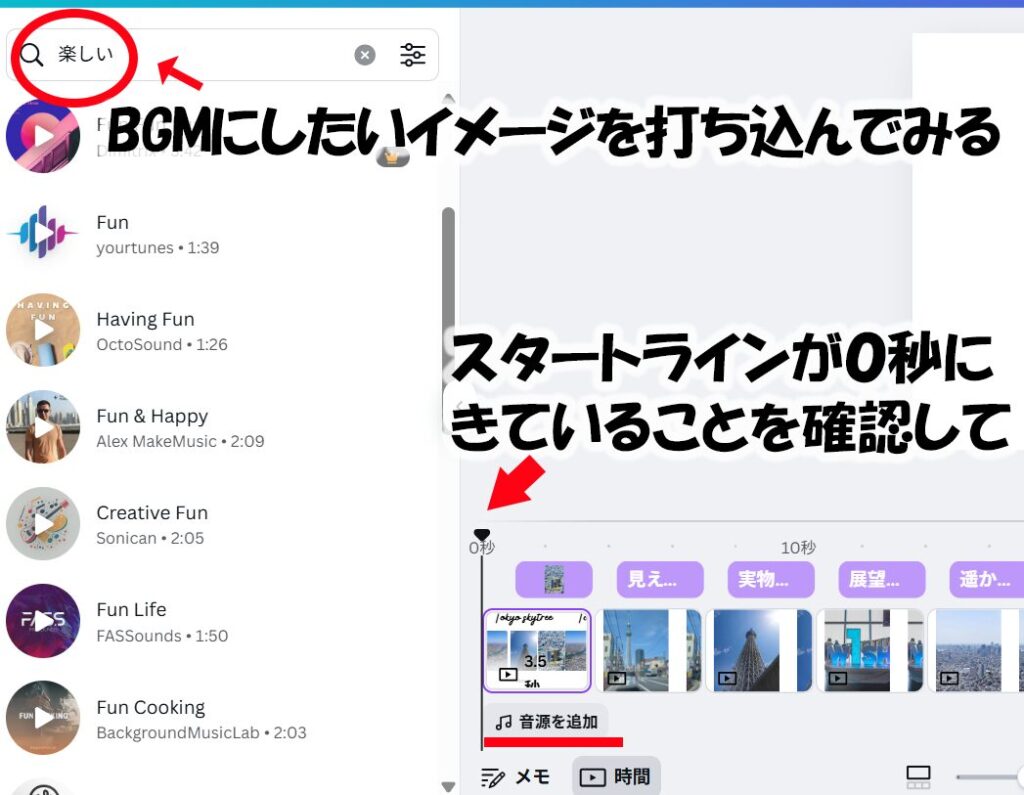Play the Having Fun track preview
The image size is (1024, 795).
tap(43, 330)
